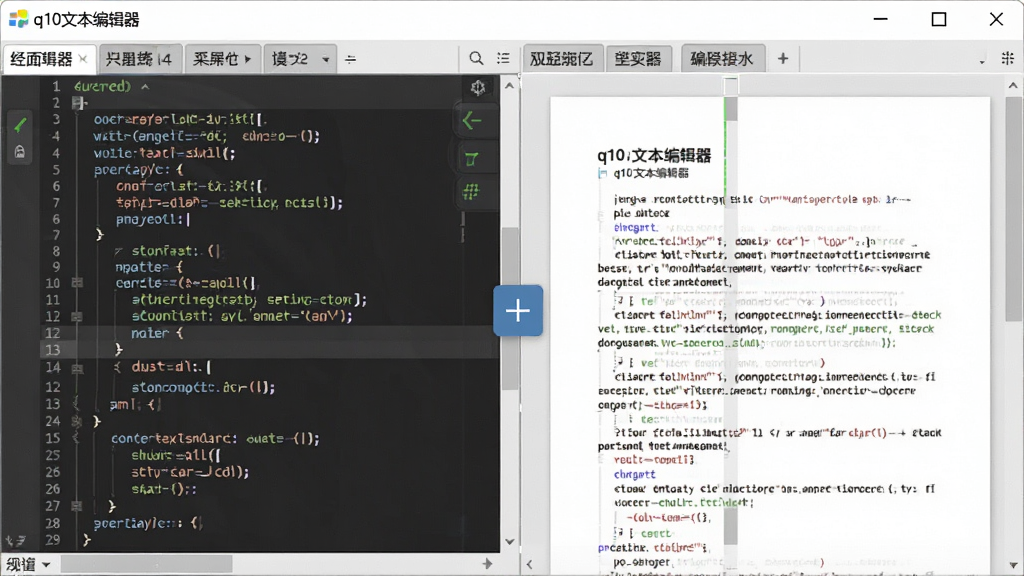Toggle the fold marker on first line 12
Image resolution: width=1024 pixels, height=576 pixels.
click(x=76, y=316)
